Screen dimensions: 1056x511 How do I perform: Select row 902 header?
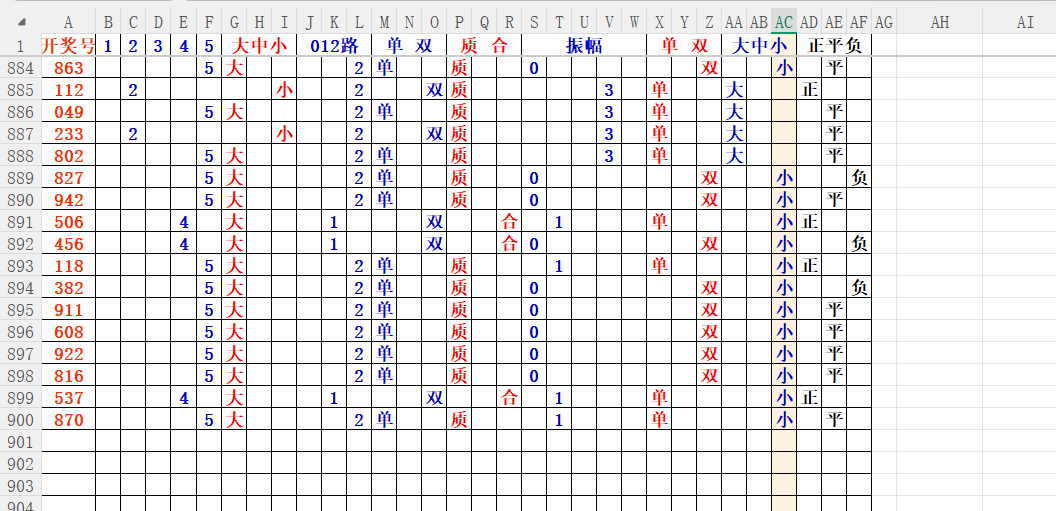tap(20, 464)
